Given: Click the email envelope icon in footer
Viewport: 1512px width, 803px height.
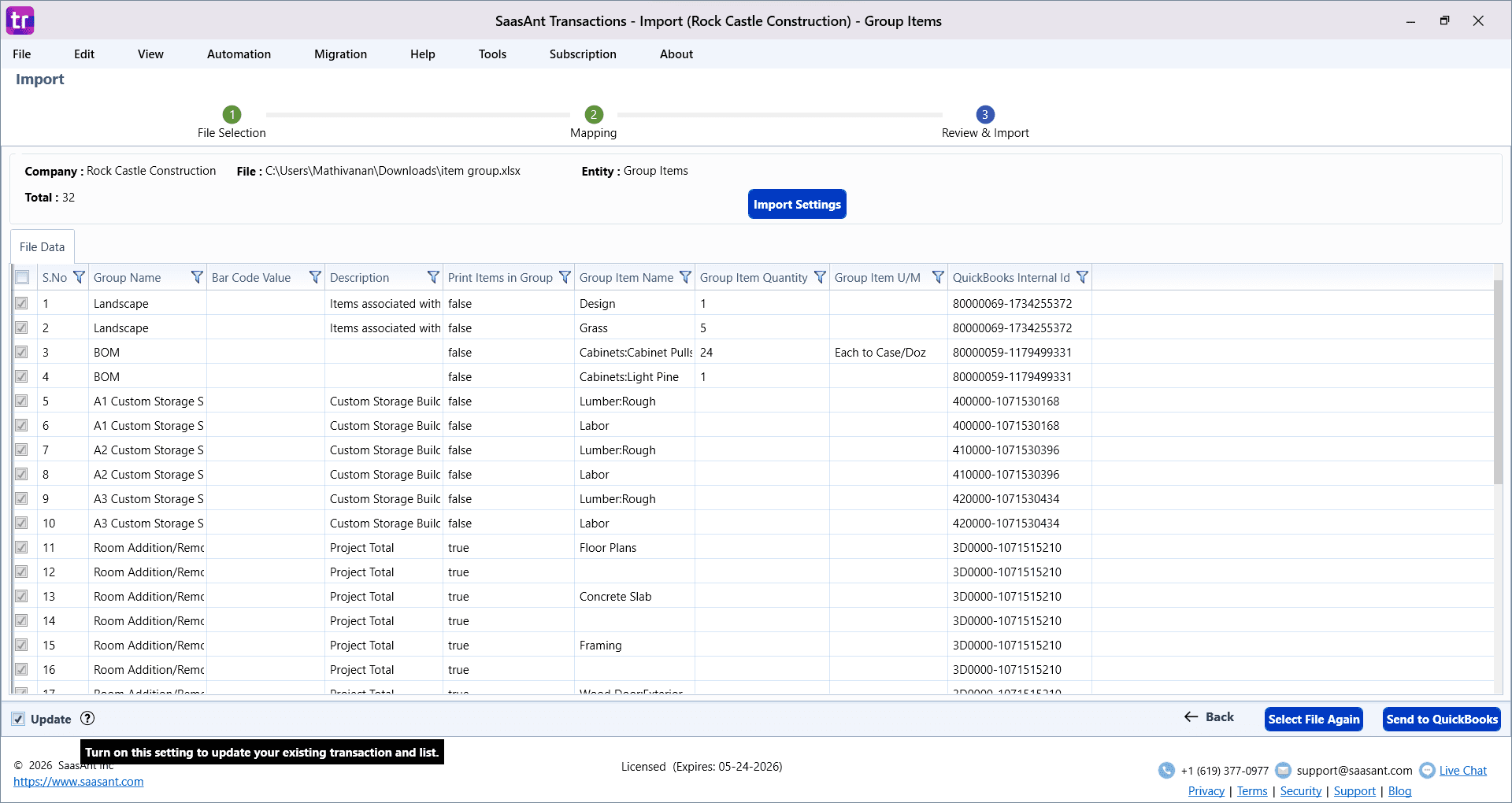Looking at the screenshot, I should 1283,771.
